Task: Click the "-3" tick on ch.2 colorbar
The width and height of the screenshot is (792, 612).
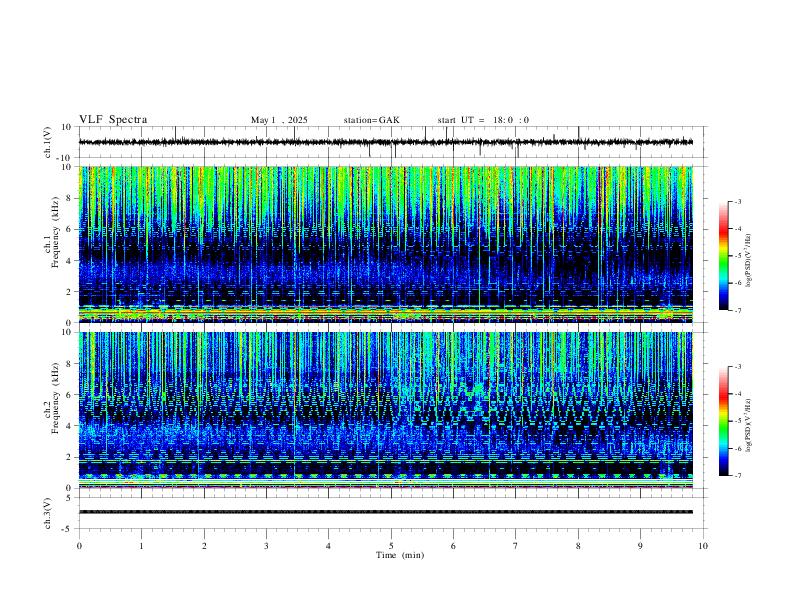Action: tap(737, 367)
